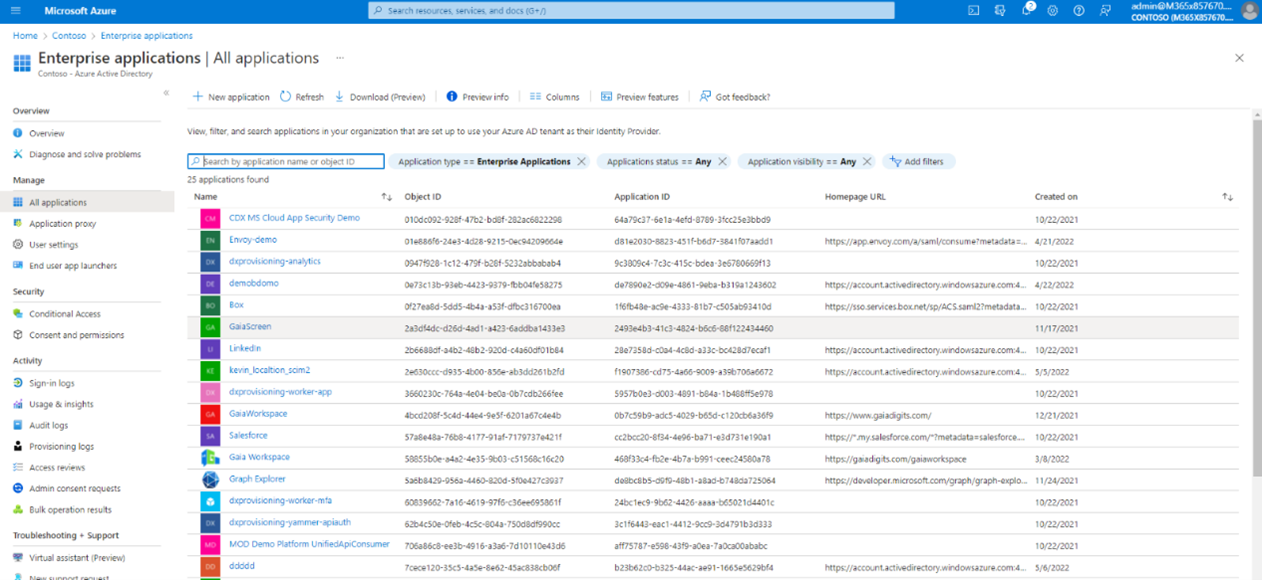Select All applications in the Manage menu

87,202
